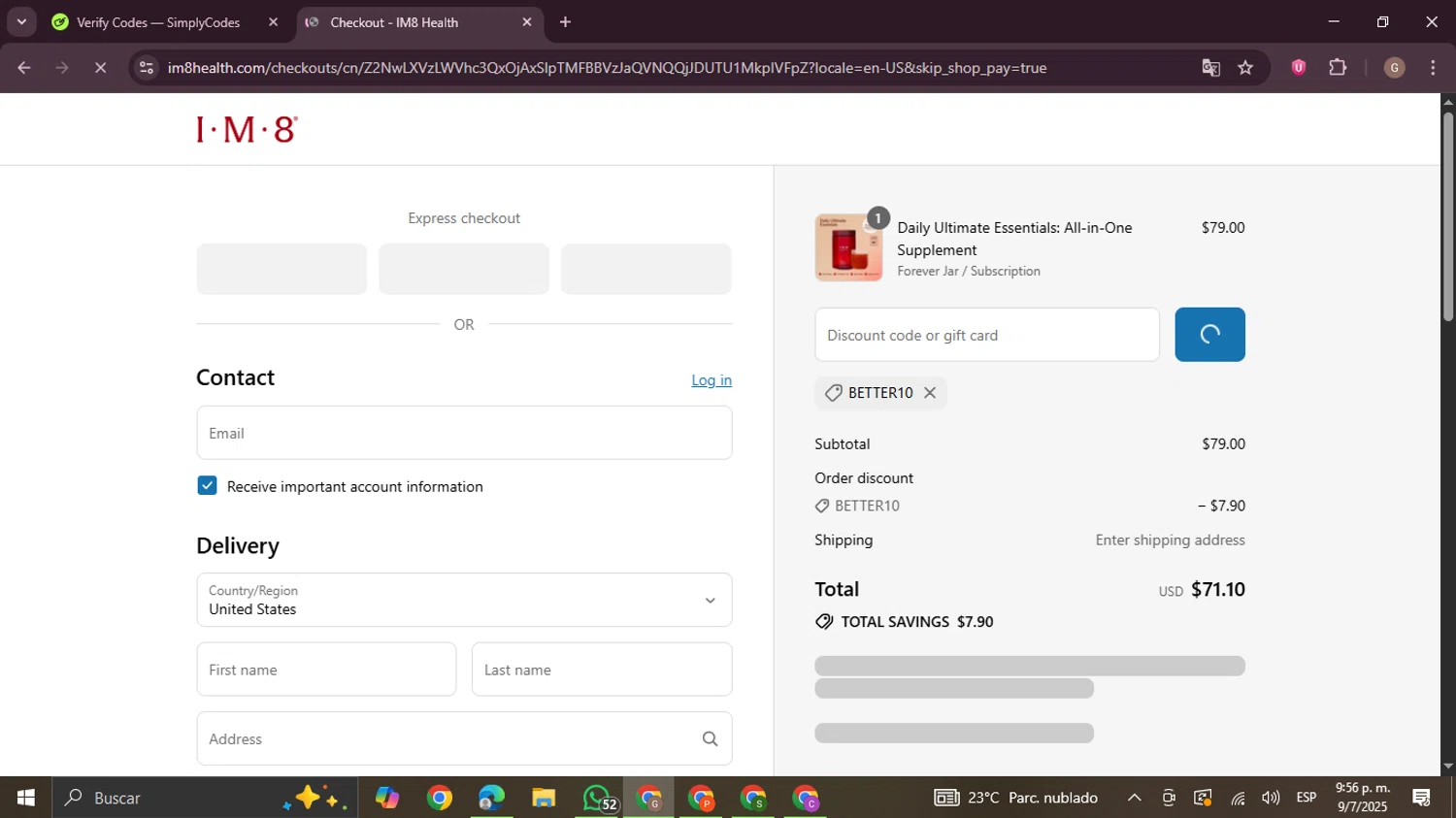Open the notification center icon
The width and height of the screenshot is (1456, 818).
(1422, 798)
